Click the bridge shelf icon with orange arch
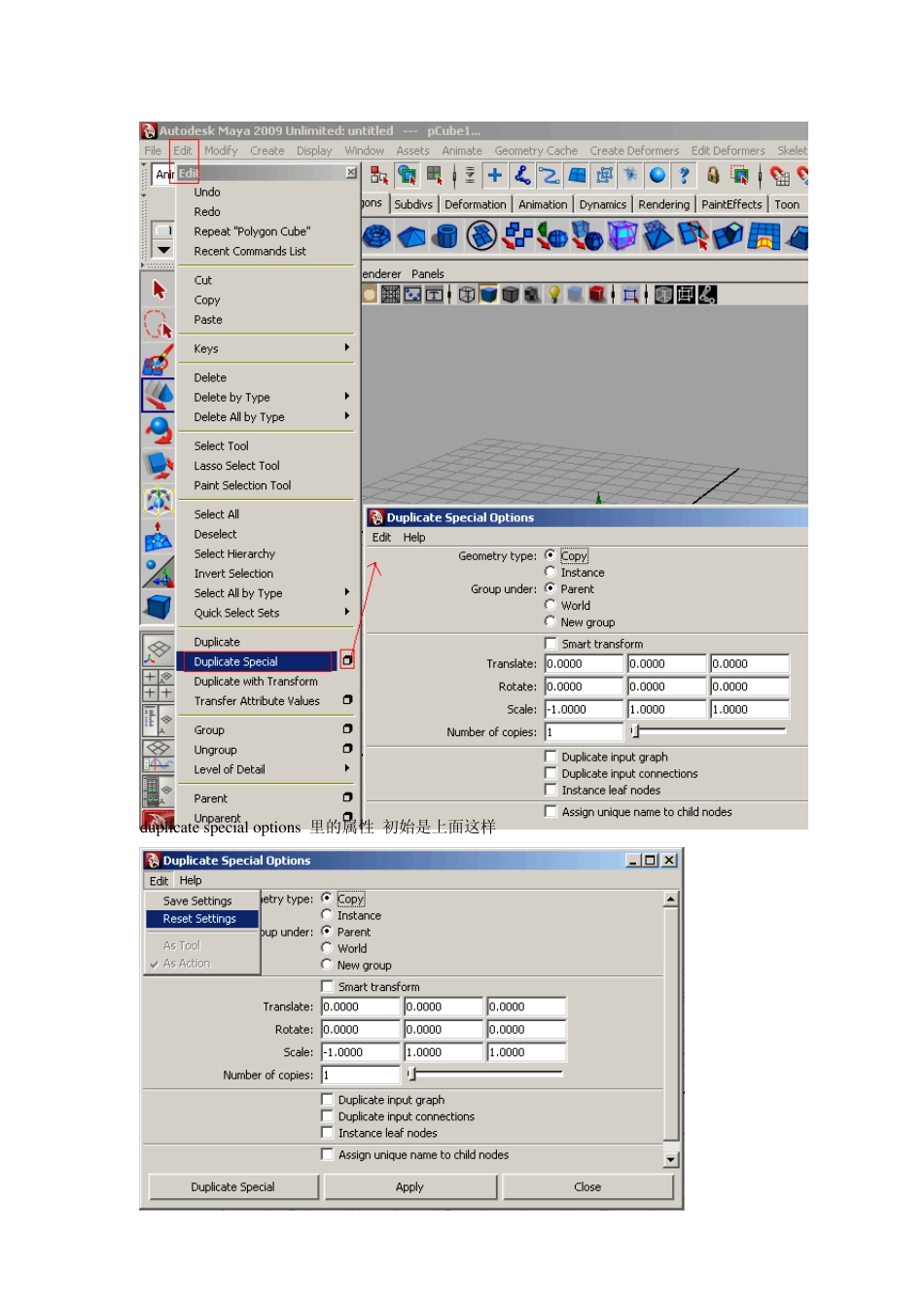 (764, 236)
